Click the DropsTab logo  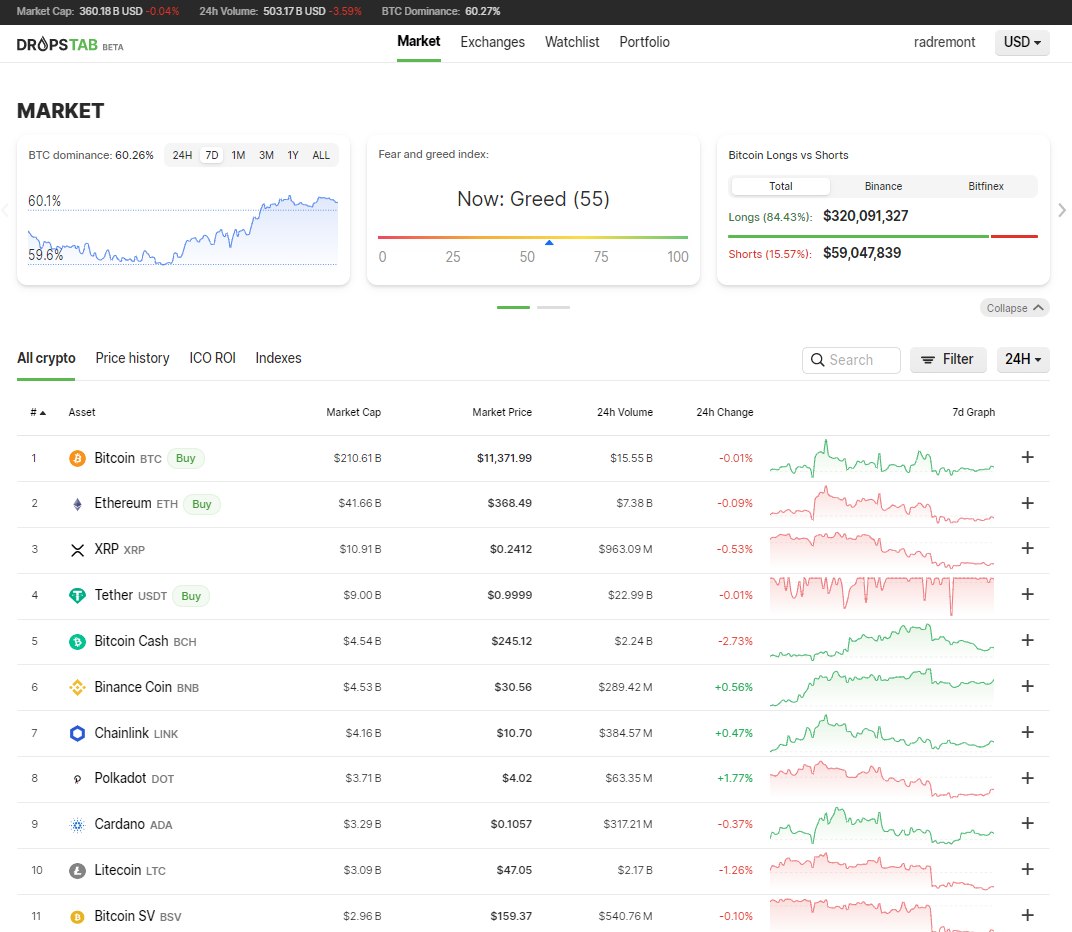70,44
